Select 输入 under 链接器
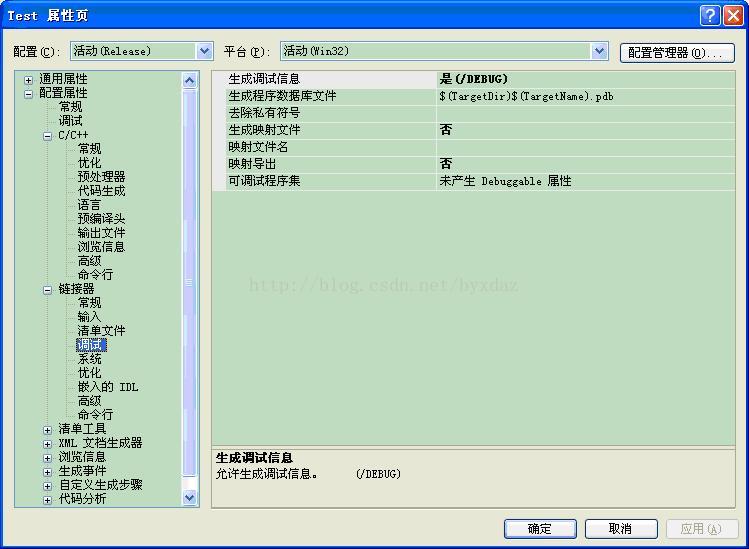The image size is (749, 549). pos(89,317)
